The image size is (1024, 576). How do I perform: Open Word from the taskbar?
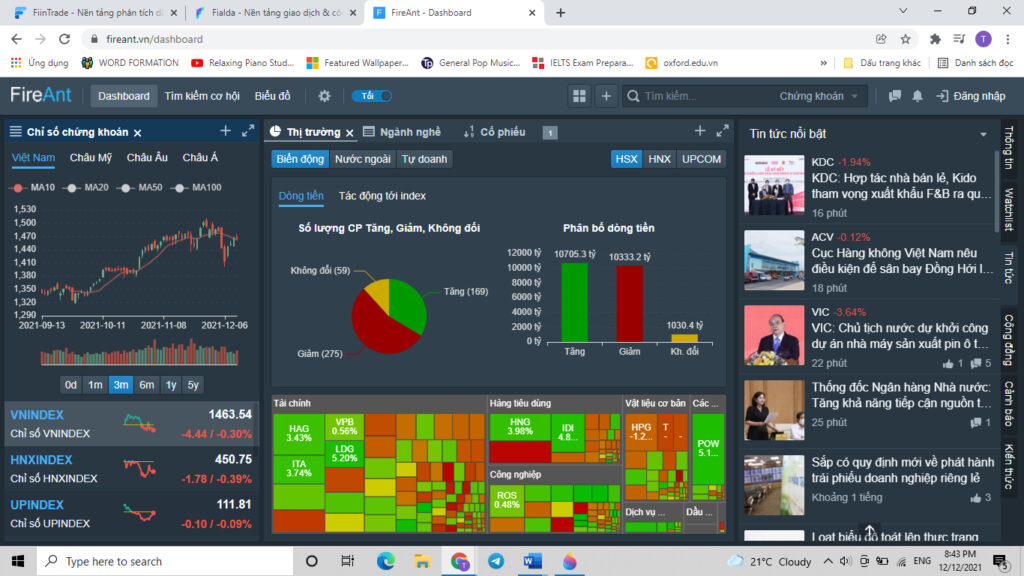coord(533,561)
